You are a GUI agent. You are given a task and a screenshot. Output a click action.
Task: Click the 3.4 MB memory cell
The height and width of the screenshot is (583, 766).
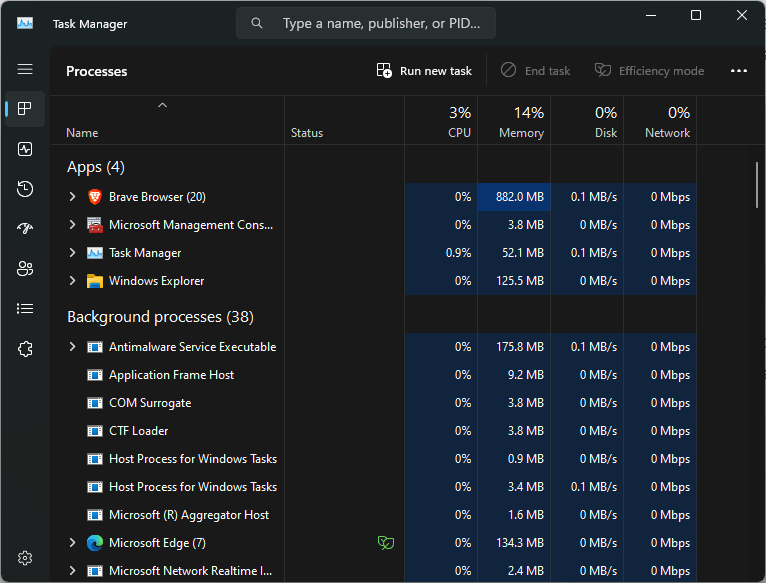(x=514, y=487)
